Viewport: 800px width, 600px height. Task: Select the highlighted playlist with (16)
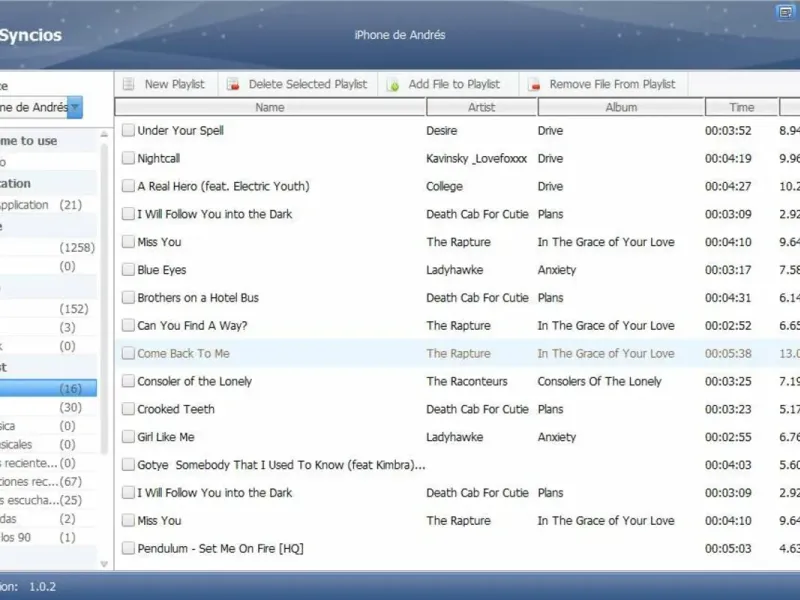48,389
